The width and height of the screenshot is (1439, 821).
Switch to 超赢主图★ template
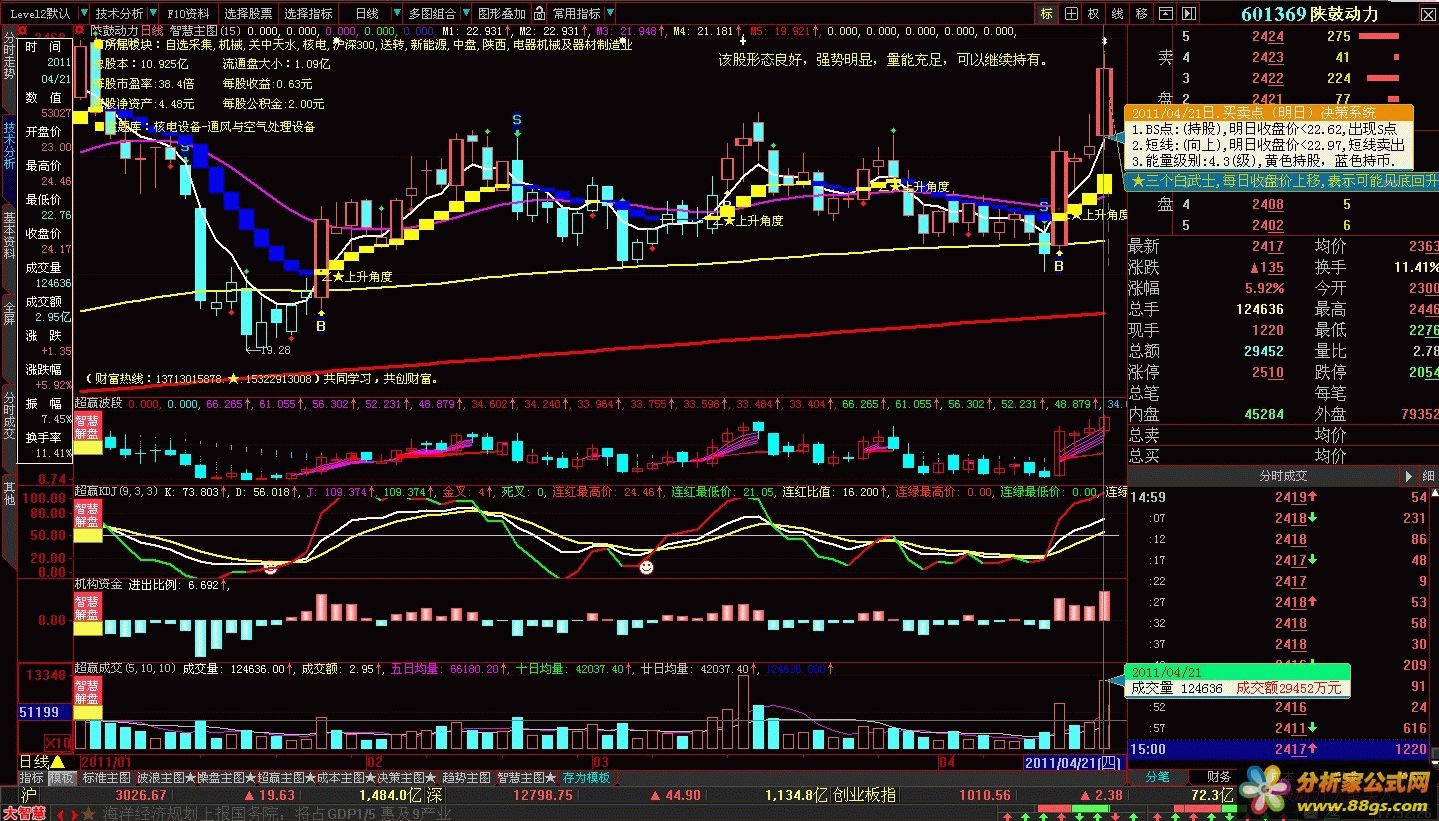(286, 777)
